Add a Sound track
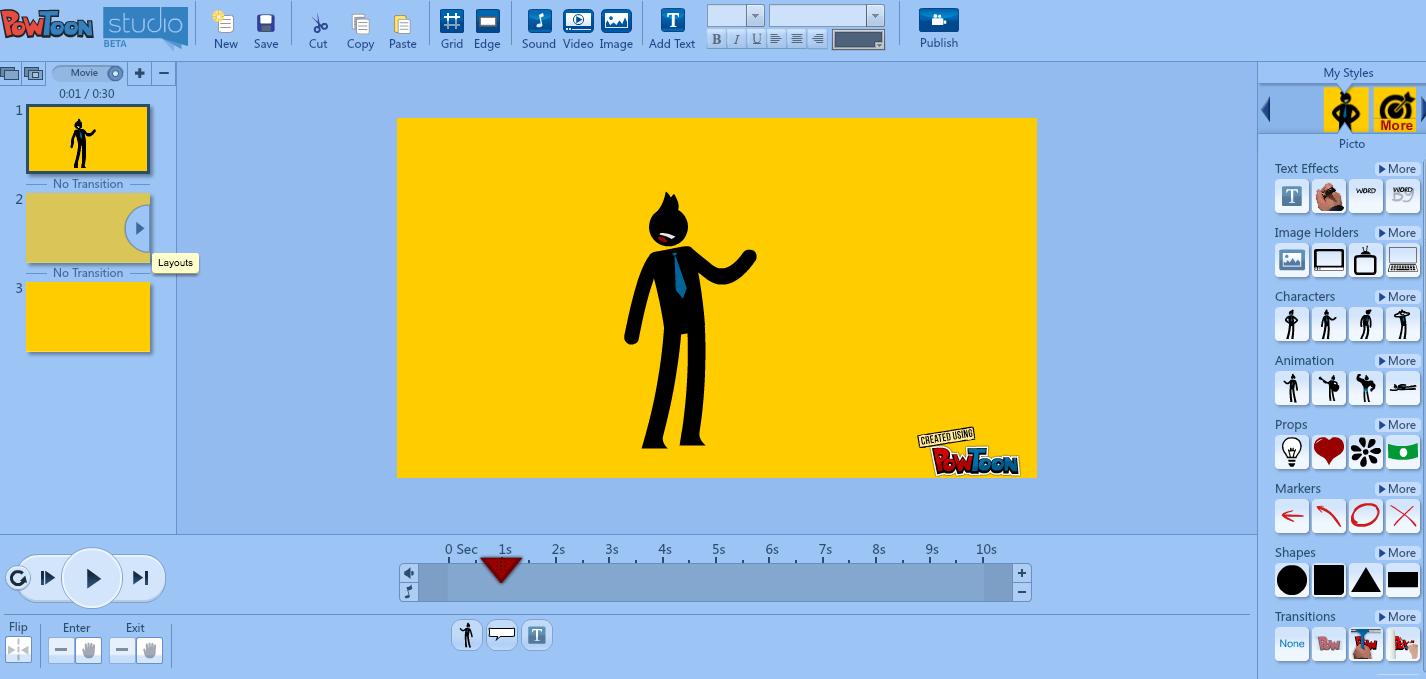1426x679 pixels. click(539, 30)
